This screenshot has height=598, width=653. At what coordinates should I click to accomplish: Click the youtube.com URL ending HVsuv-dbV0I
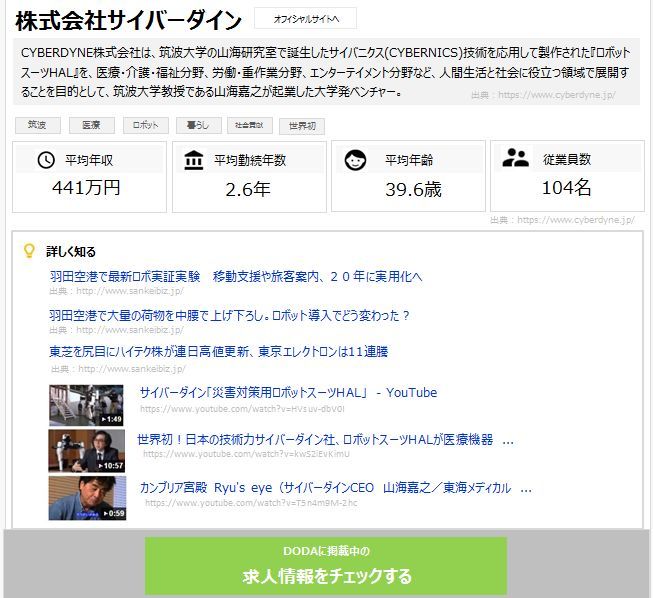point(242,409)
